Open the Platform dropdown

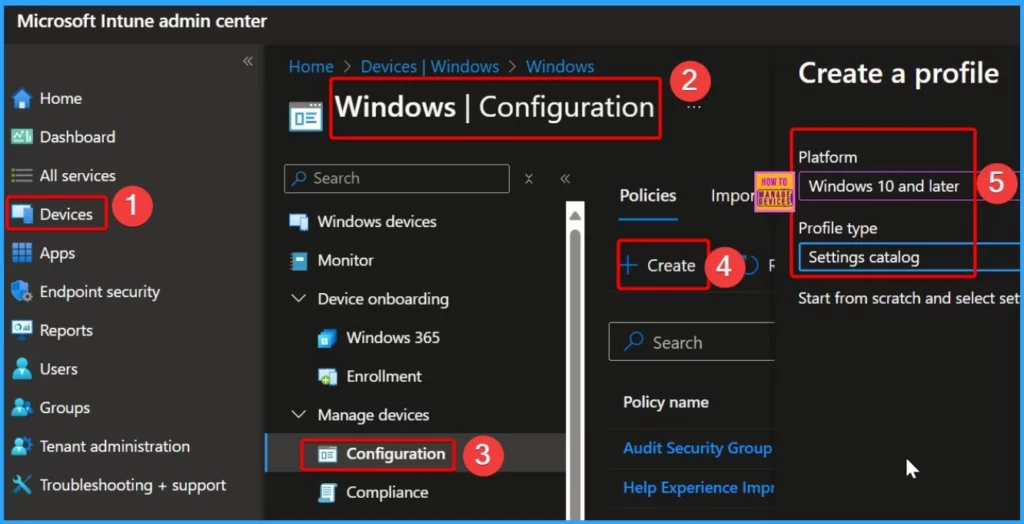click(x=910, y=187)
